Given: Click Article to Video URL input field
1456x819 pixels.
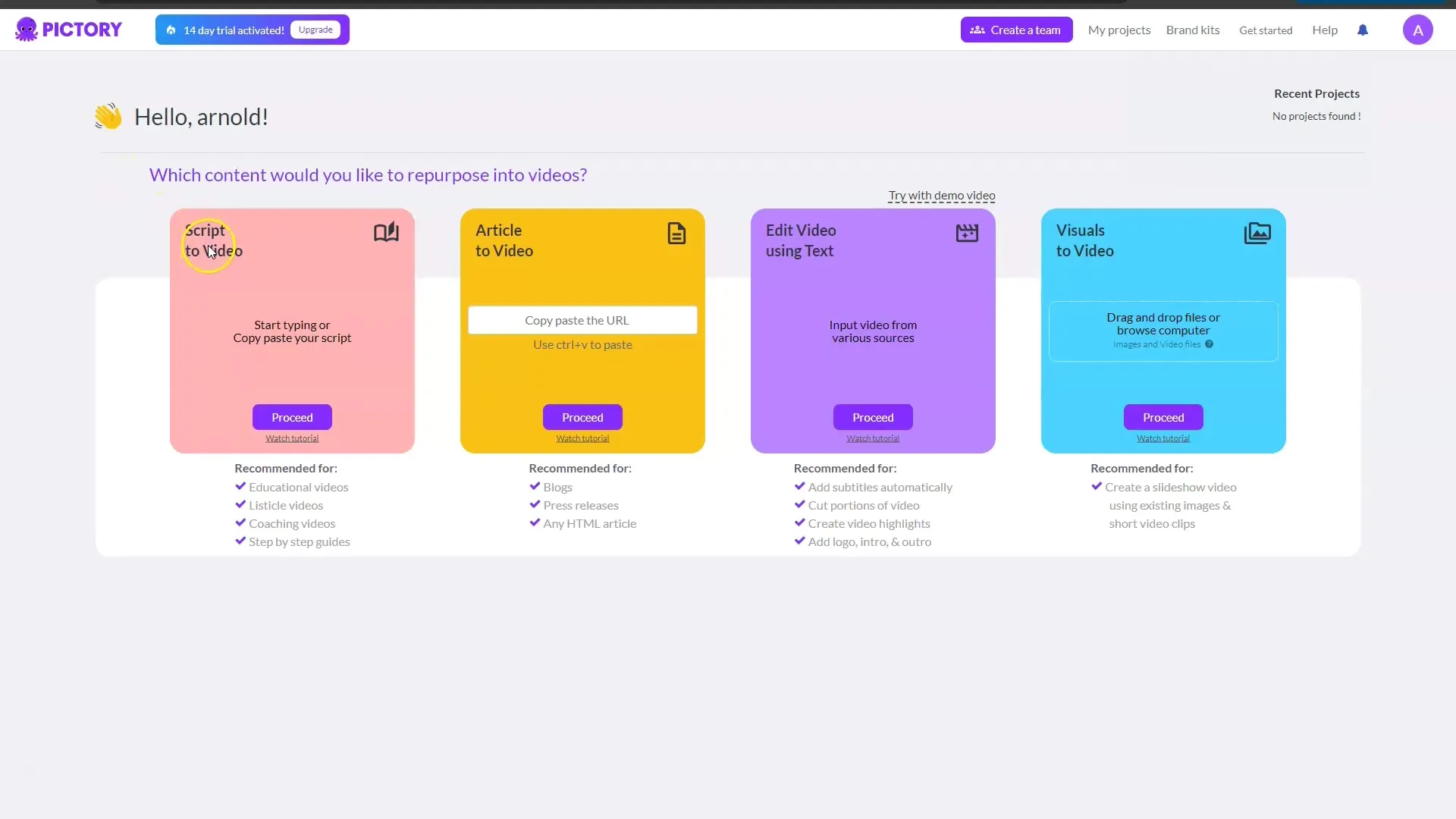Looking at the screenshot, I should (582, 319).
